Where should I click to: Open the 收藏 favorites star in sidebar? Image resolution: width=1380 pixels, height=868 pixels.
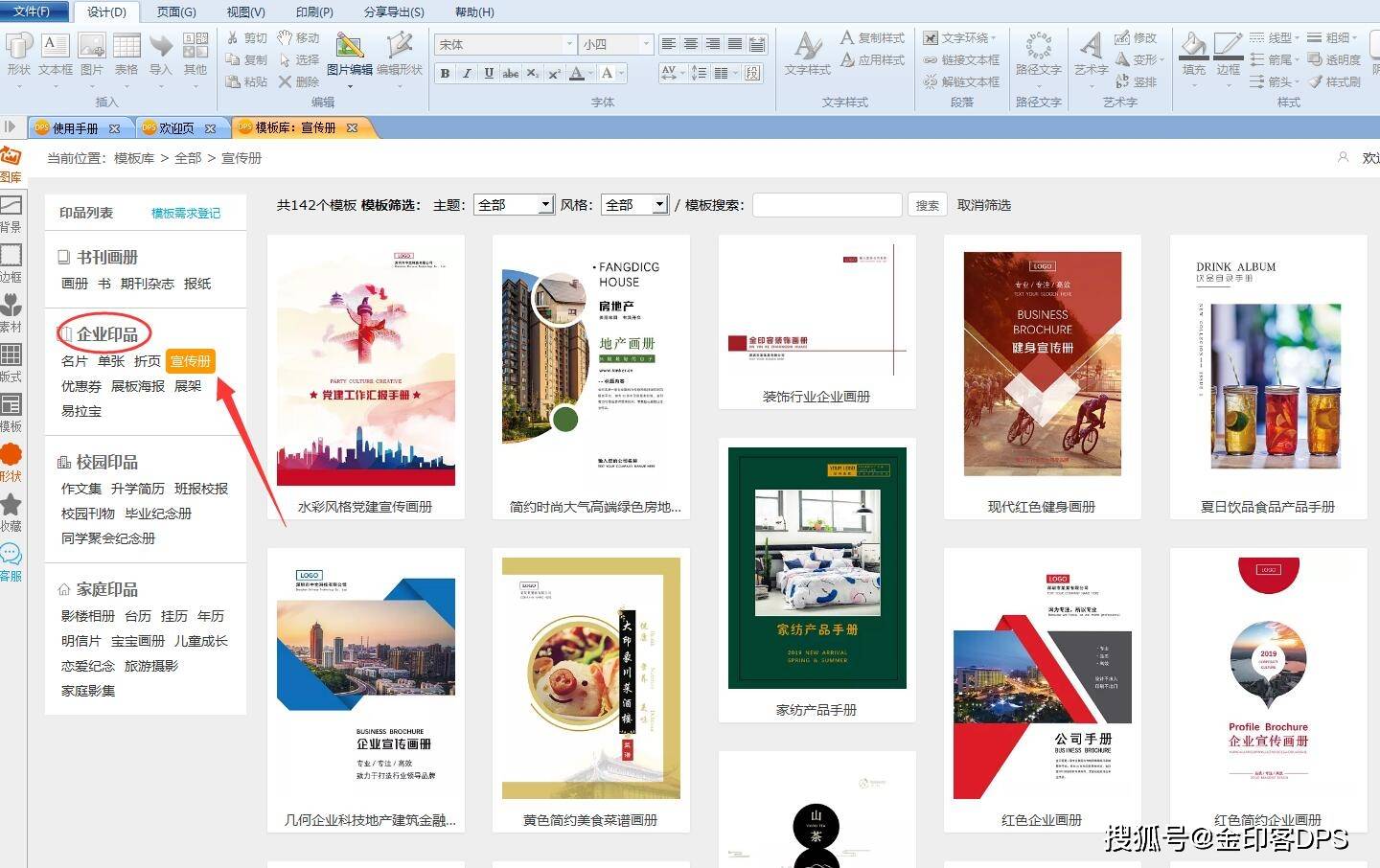coord(11,513)
